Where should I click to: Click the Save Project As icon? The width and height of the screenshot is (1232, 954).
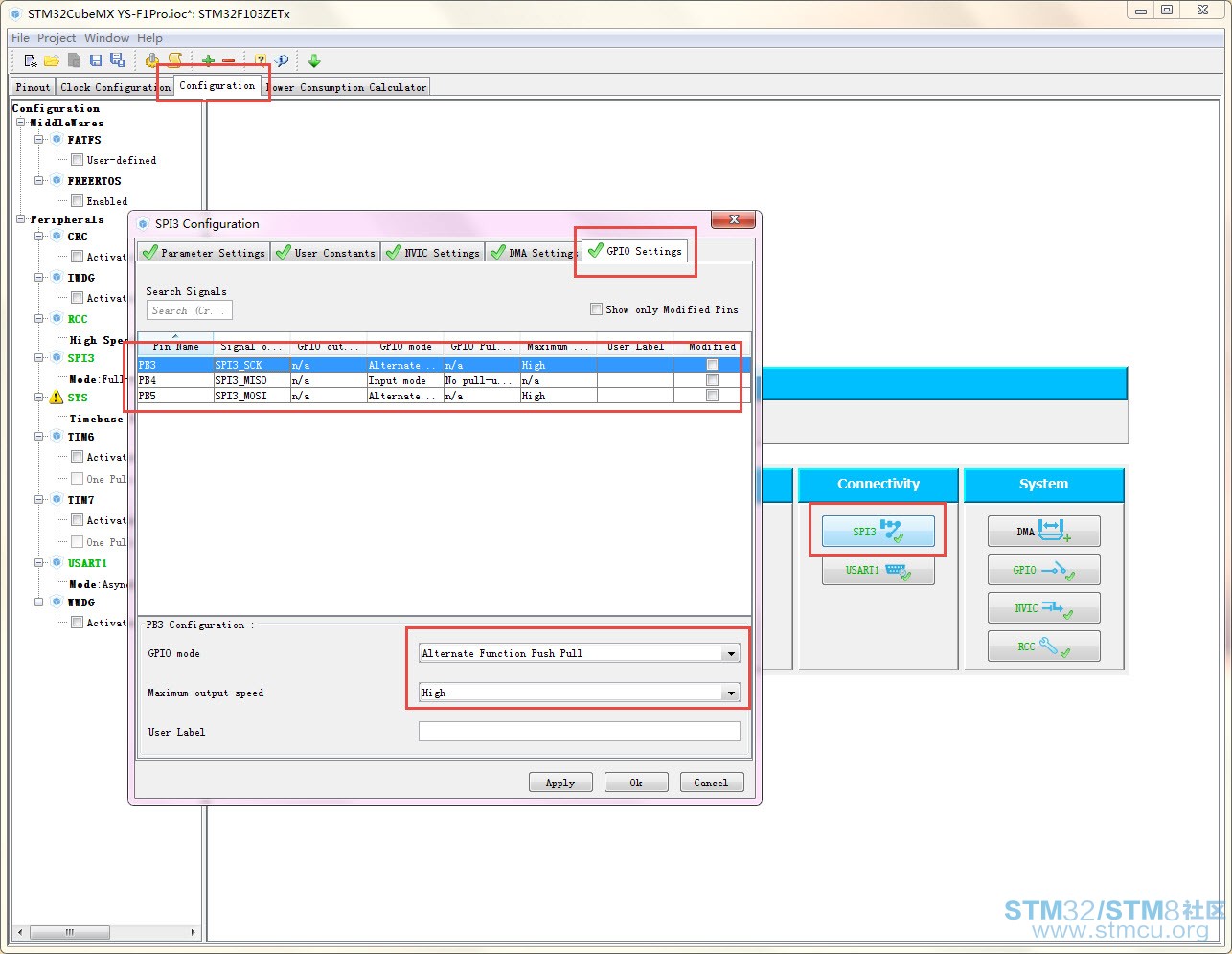(117, 60)
